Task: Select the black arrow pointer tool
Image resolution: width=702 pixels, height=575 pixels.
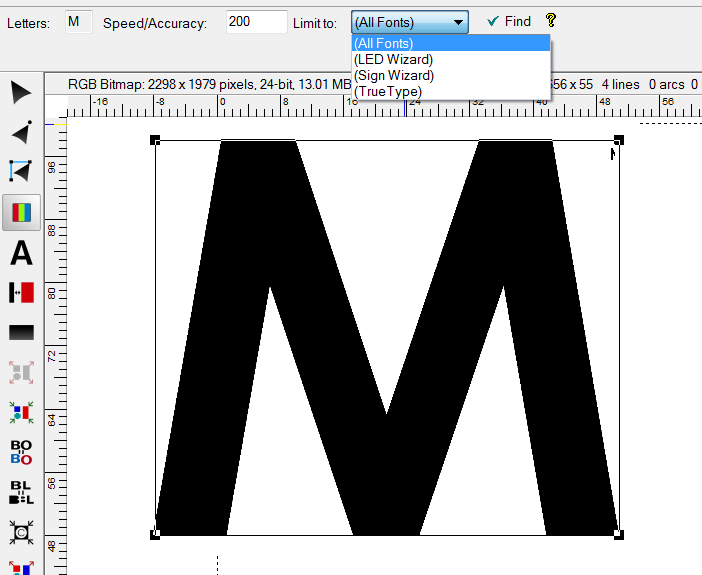Action: point(21,93)
